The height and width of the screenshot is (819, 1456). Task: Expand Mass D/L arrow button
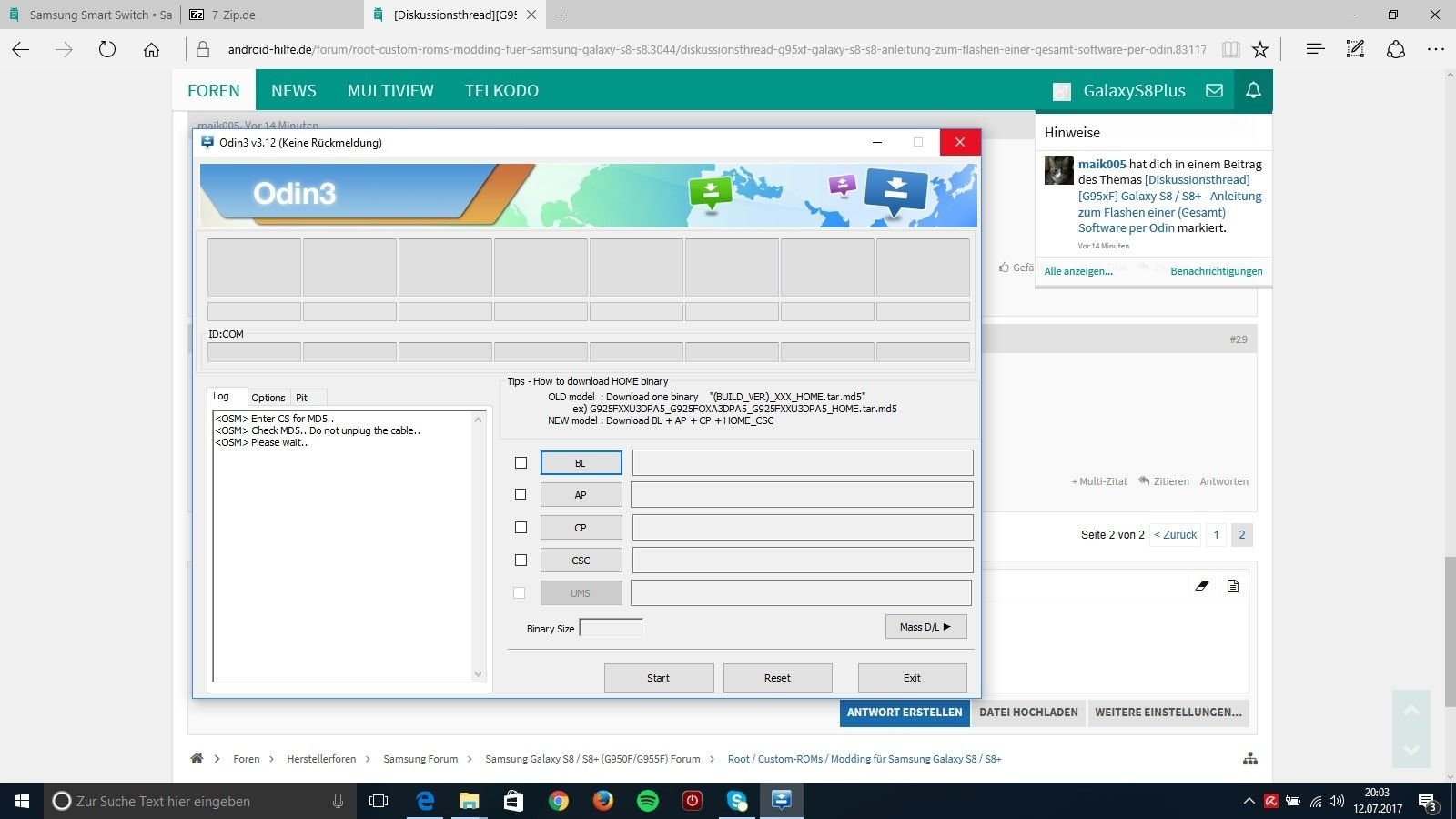tap(925, 627)
